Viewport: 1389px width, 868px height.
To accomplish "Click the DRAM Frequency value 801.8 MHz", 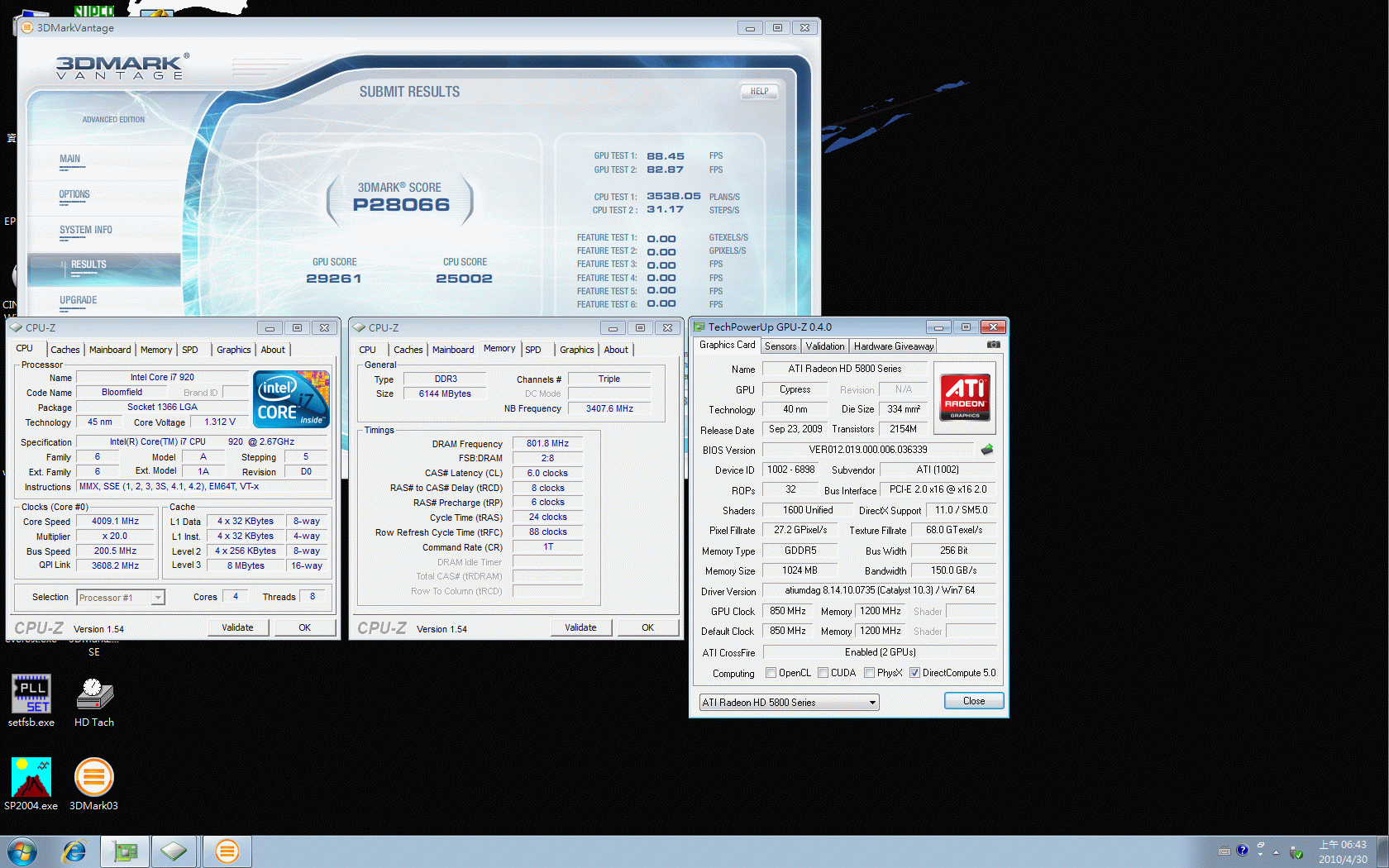I will tap(548, 444).
